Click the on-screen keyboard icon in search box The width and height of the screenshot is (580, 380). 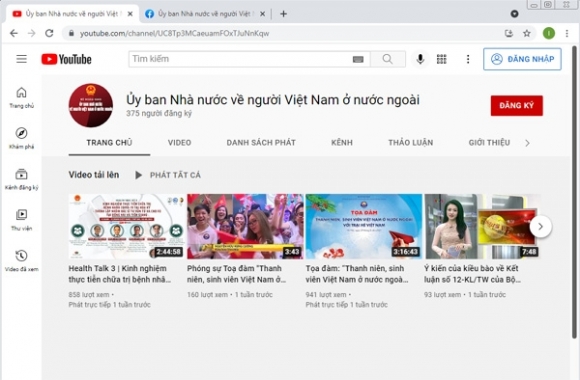(x=358, y=59)
